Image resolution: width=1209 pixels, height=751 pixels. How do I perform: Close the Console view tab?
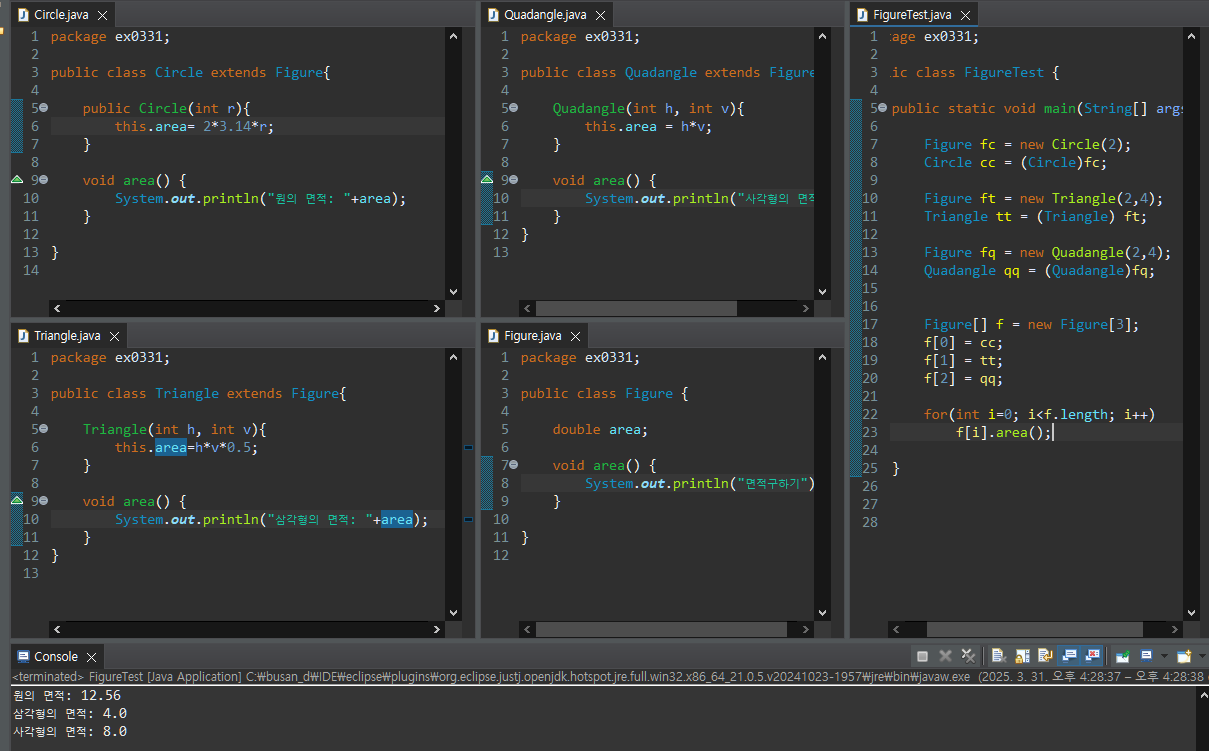point(91,657)
